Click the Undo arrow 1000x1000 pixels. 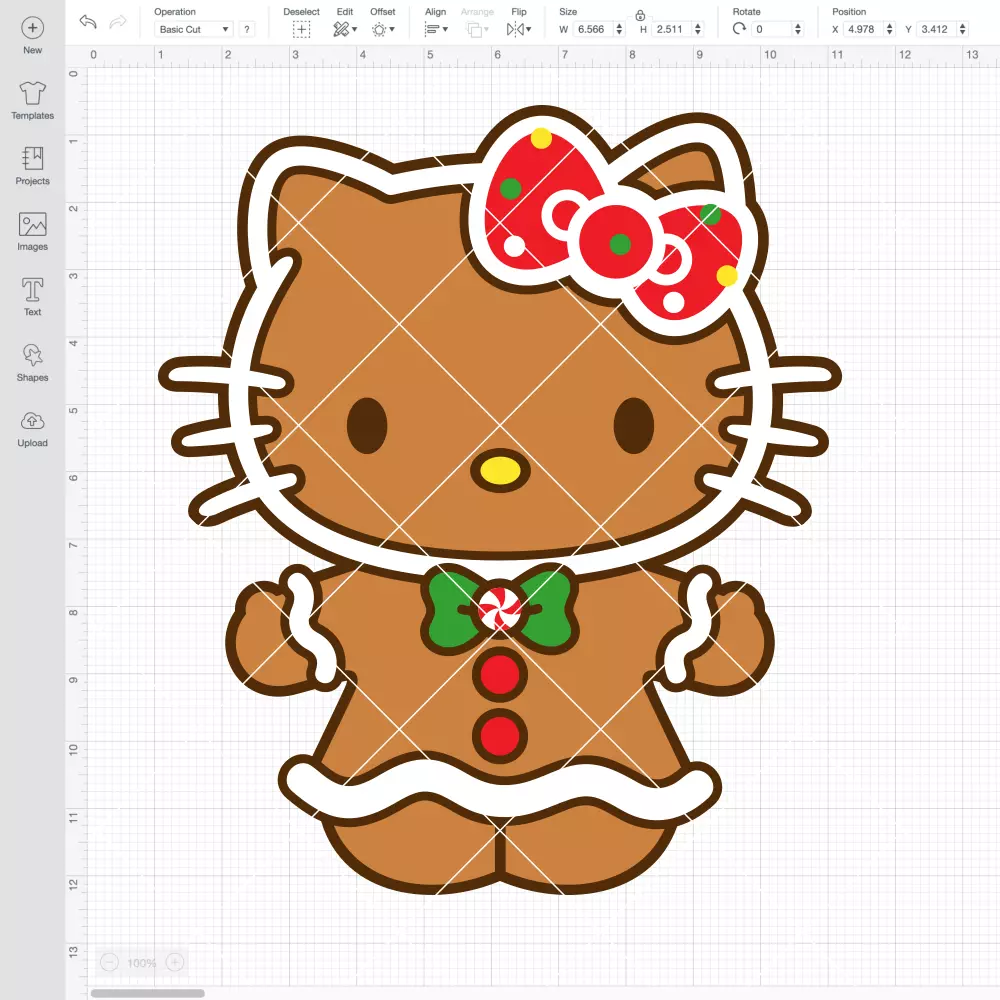pyautogui.click(x=88, y=22)
